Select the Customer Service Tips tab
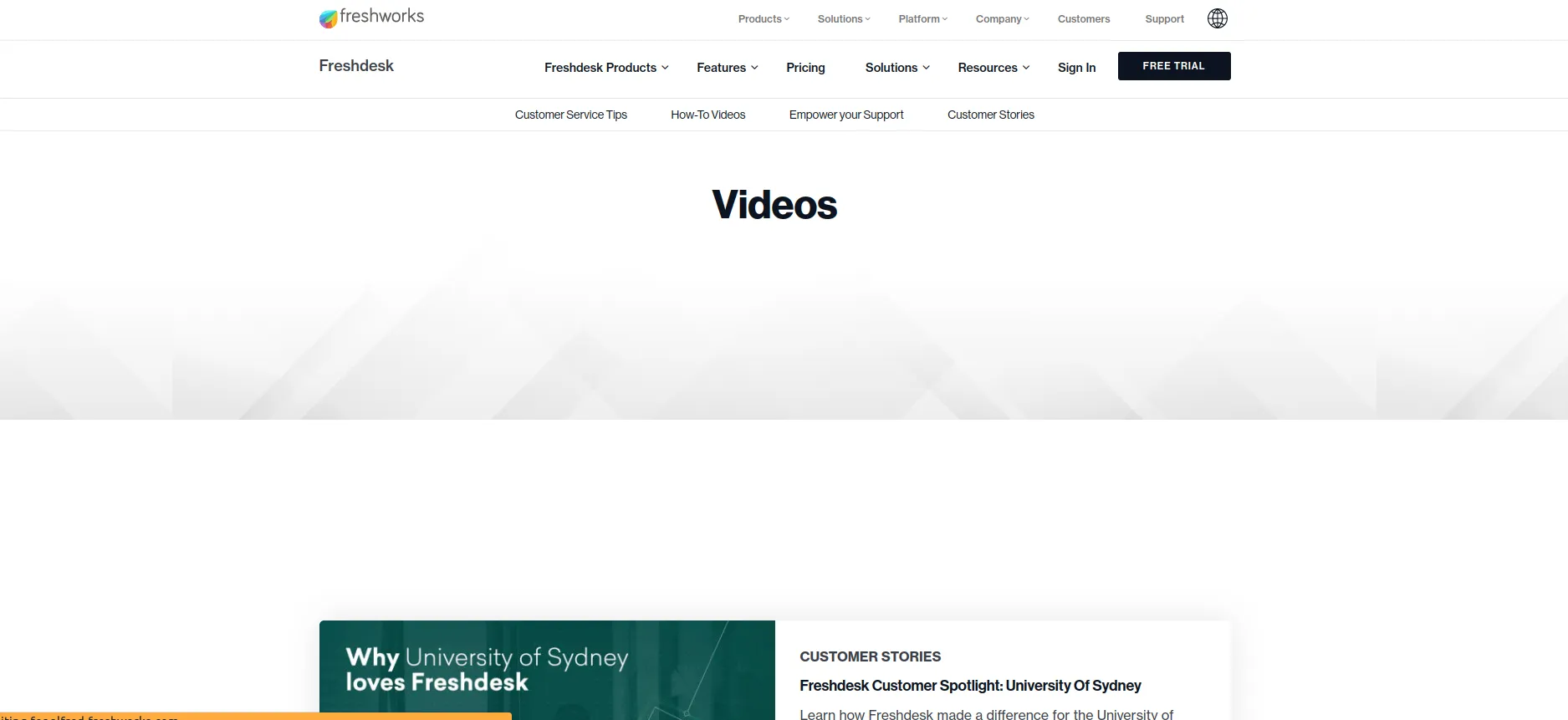 click(571, 115)
